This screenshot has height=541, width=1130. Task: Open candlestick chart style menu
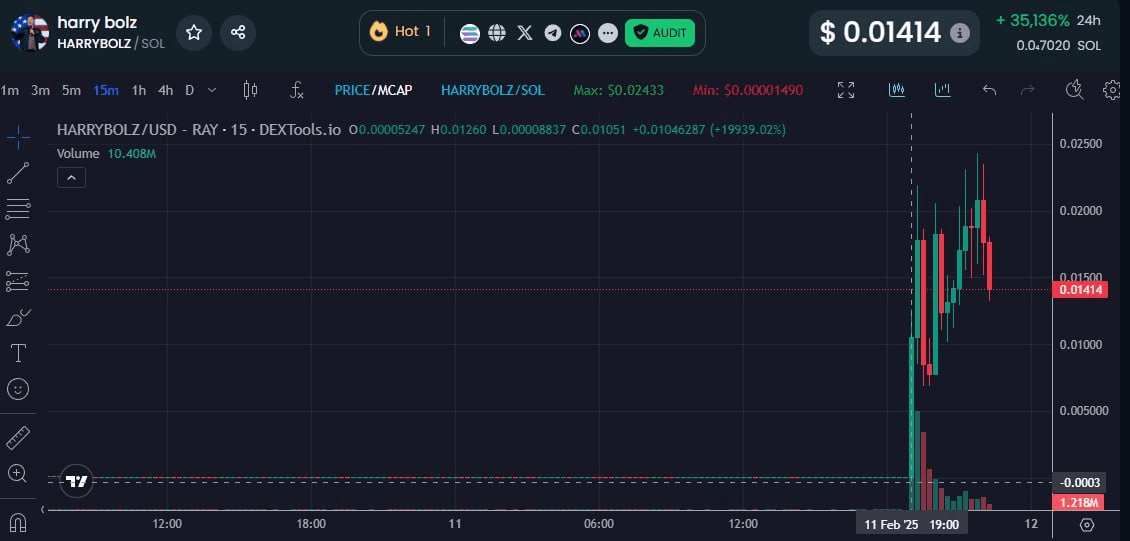point(250,90)
